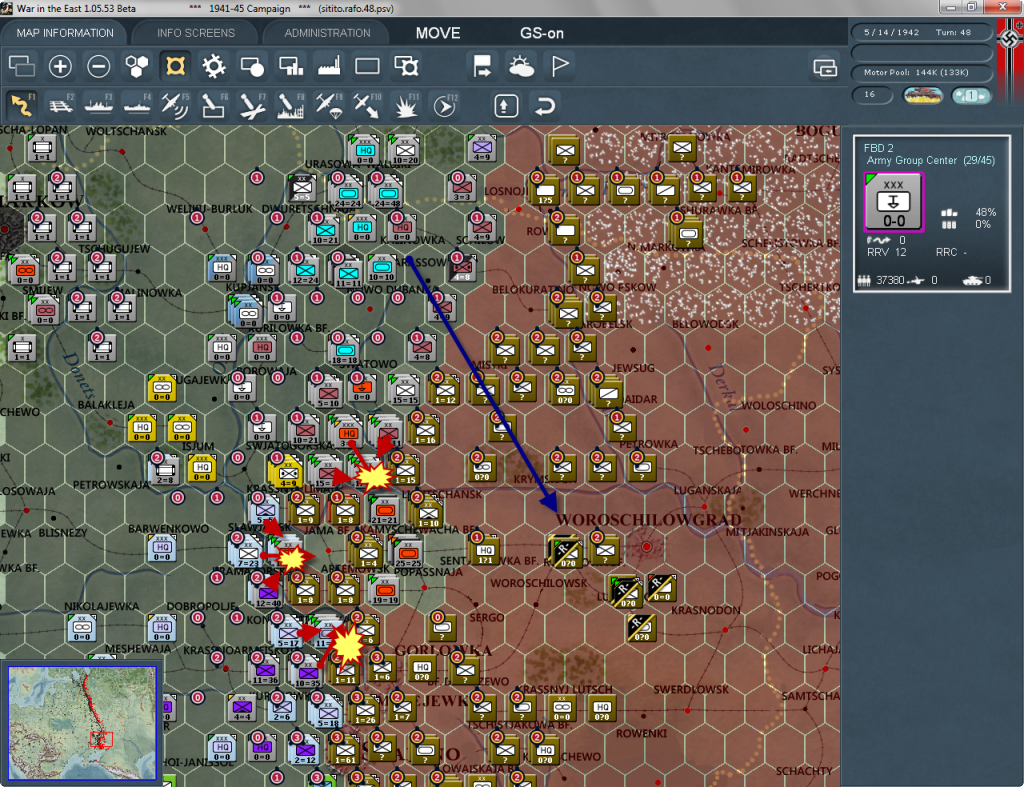Click the gear-shaped toolbar icon
This screenshot has width=1024, height=787.
coord(214,66)
